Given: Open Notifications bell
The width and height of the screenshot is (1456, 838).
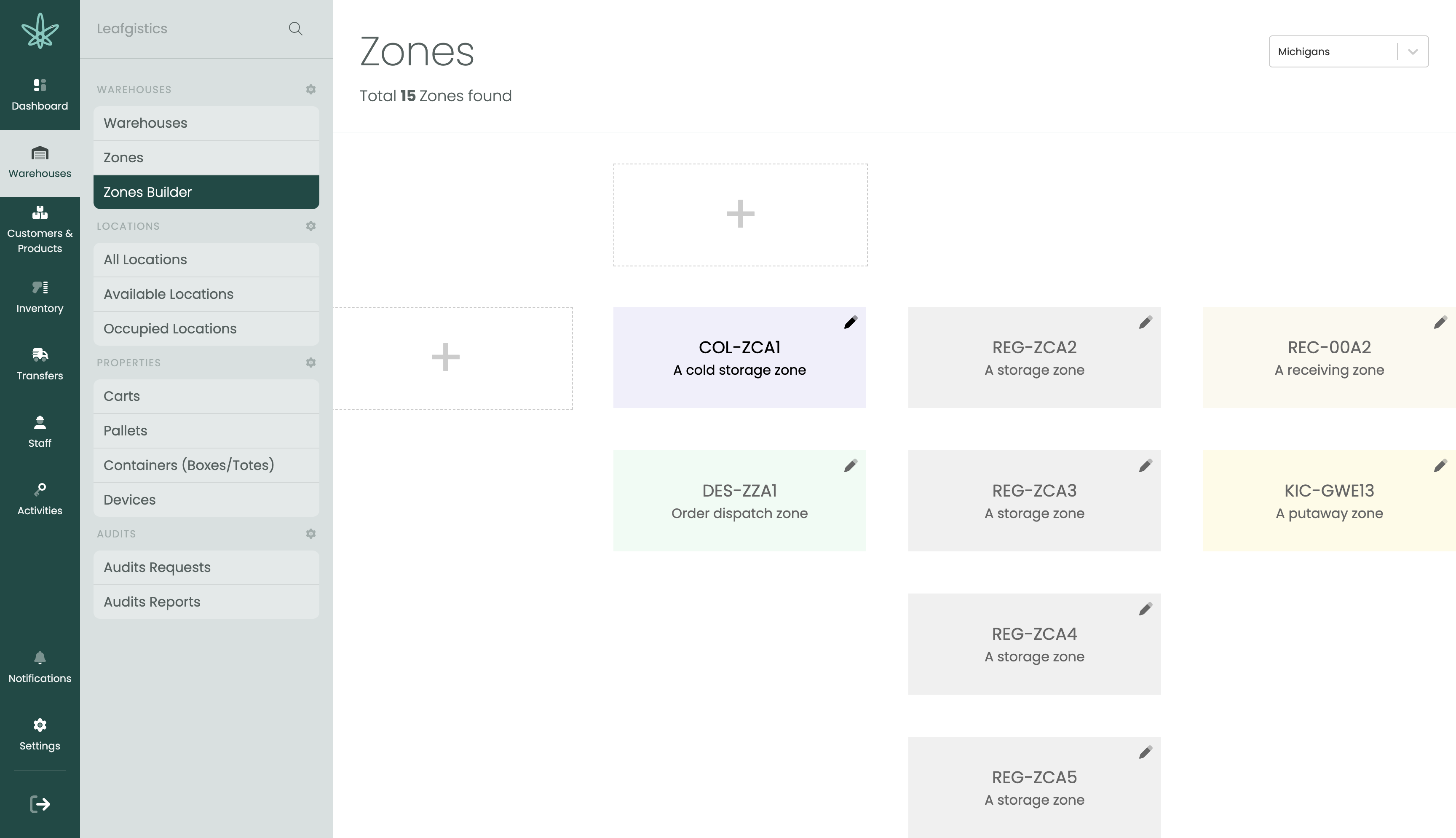Looking at the screenshot, I should point(40,668).
